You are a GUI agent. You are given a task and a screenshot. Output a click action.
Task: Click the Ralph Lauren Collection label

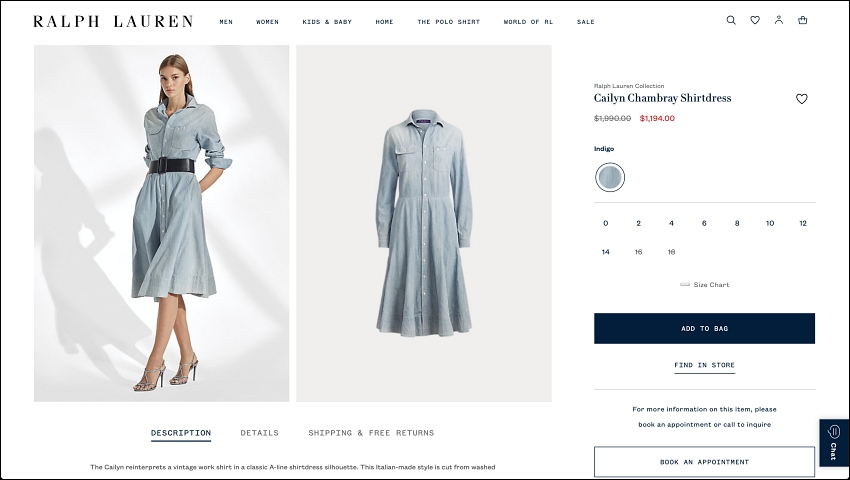coord(629,86)
